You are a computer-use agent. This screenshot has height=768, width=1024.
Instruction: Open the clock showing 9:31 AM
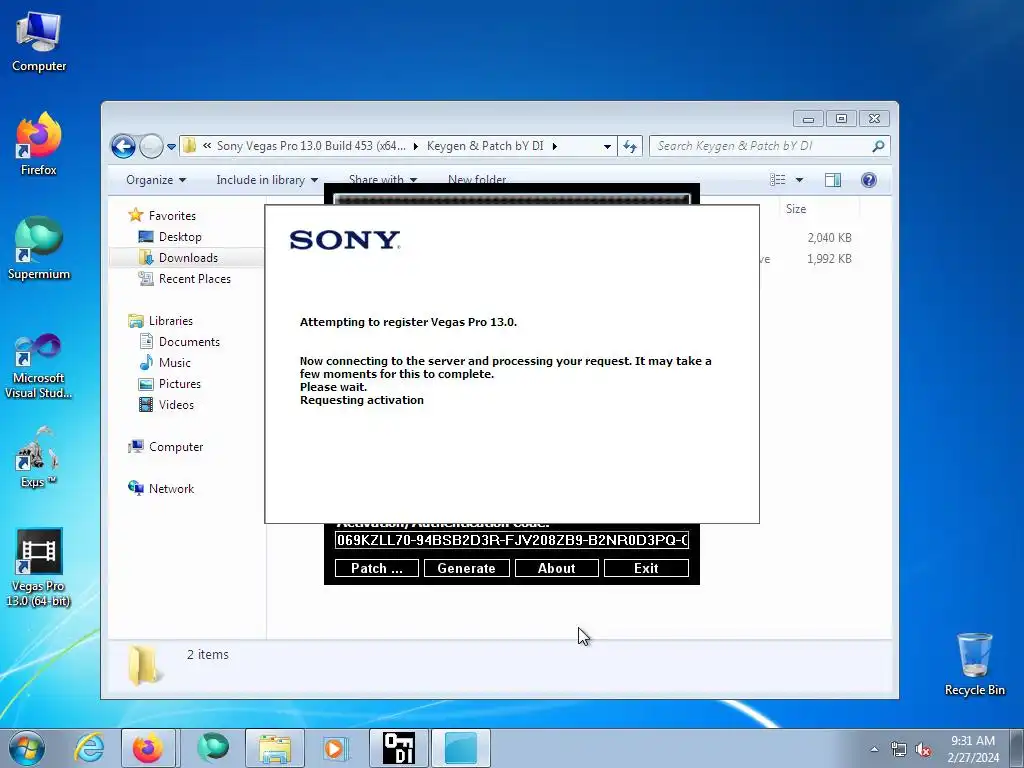coord(973,748)
